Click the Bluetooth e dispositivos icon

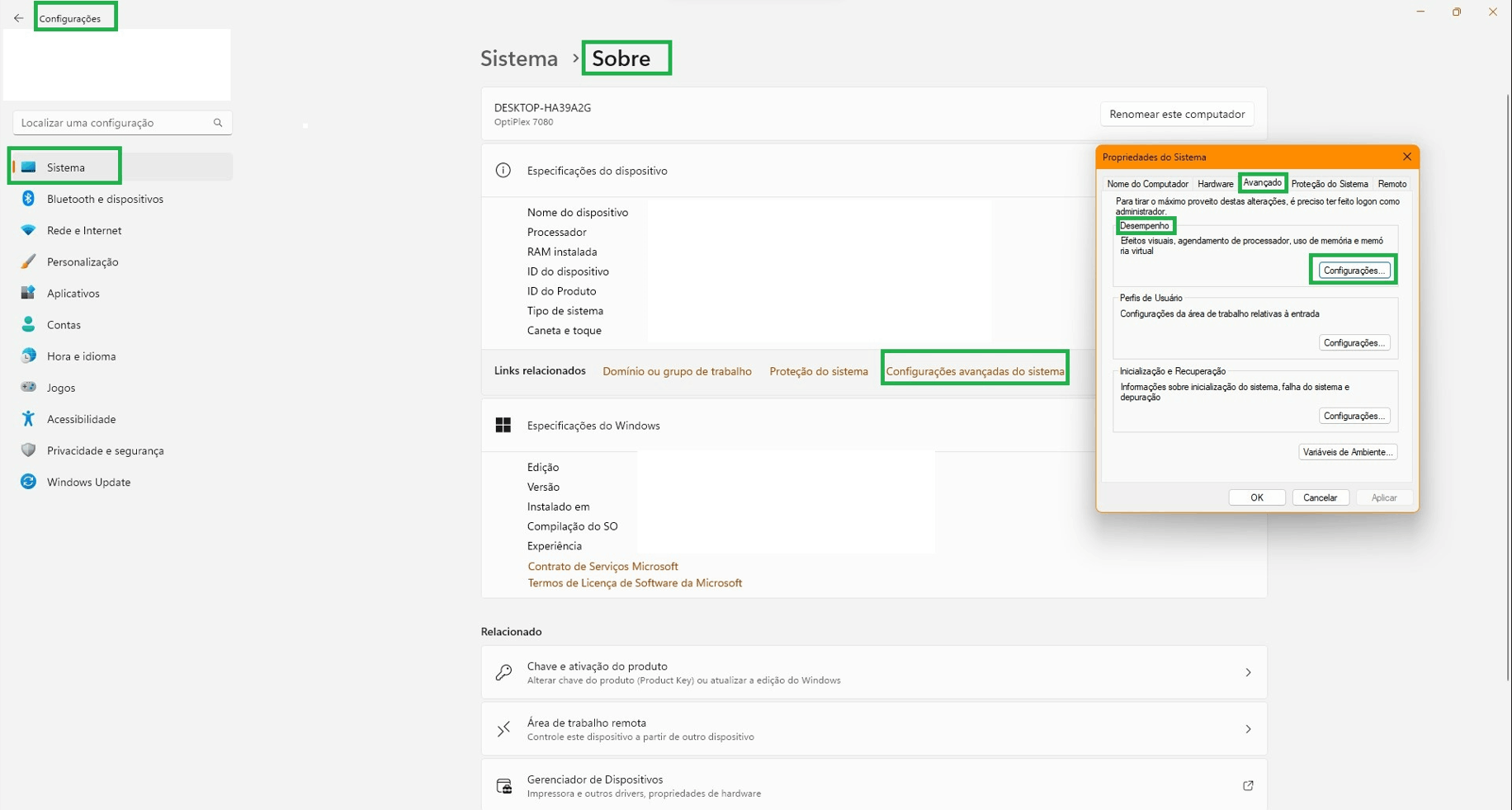[x=28, y=199]
